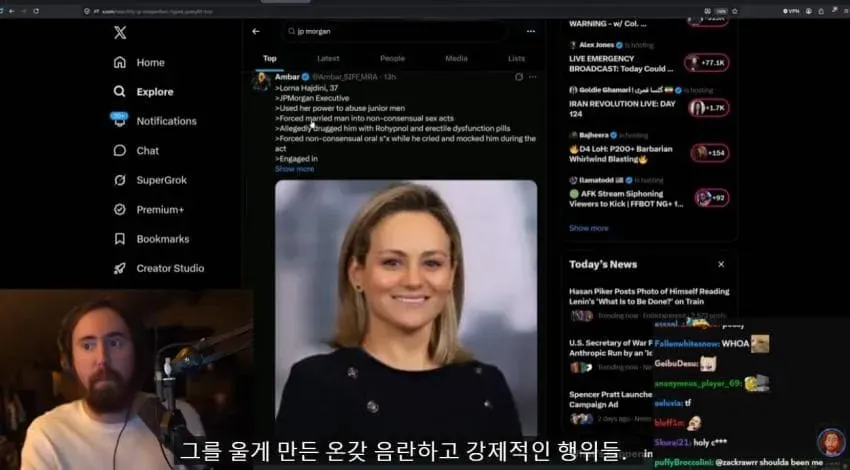Open Hasan Piker news headline
This screenshot has height=470, width=850.
pos(649,296)
